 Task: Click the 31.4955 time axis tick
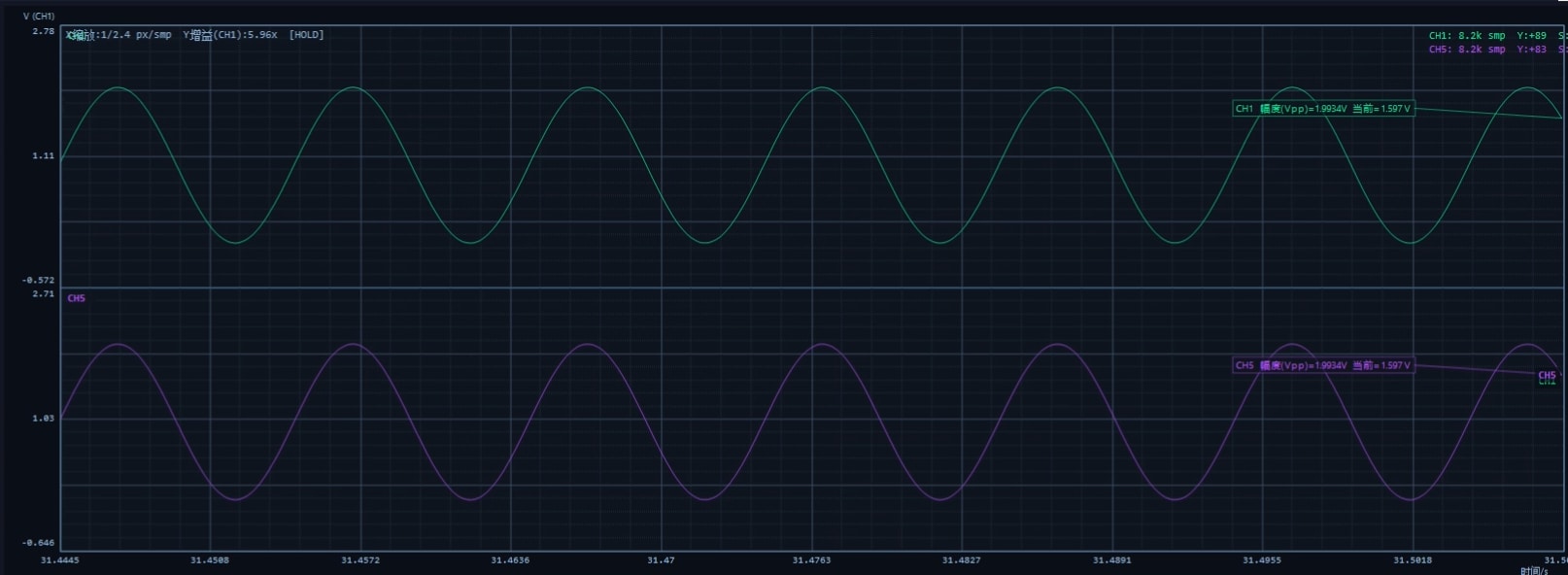[1262, 560]
